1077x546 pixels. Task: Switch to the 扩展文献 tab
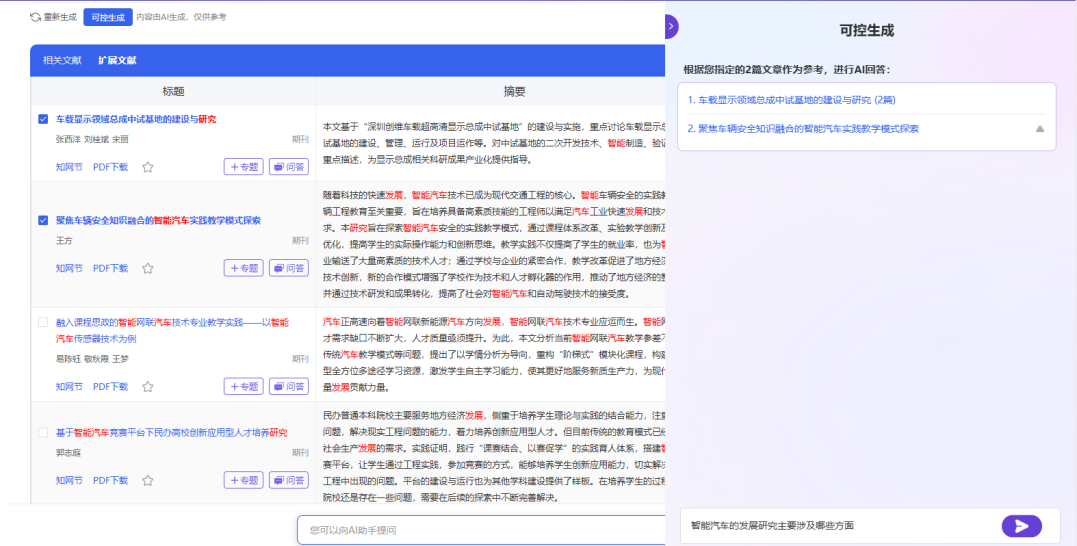click(x=117, y=60)
